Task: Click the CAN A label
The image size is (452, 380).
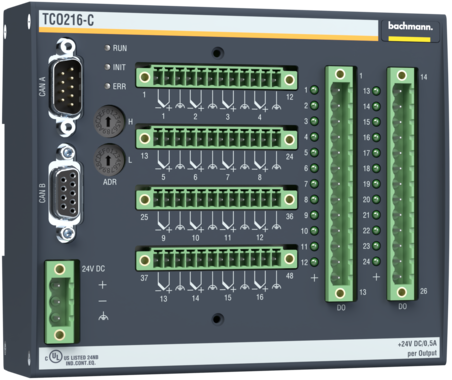Action: (x=43, y=86)
